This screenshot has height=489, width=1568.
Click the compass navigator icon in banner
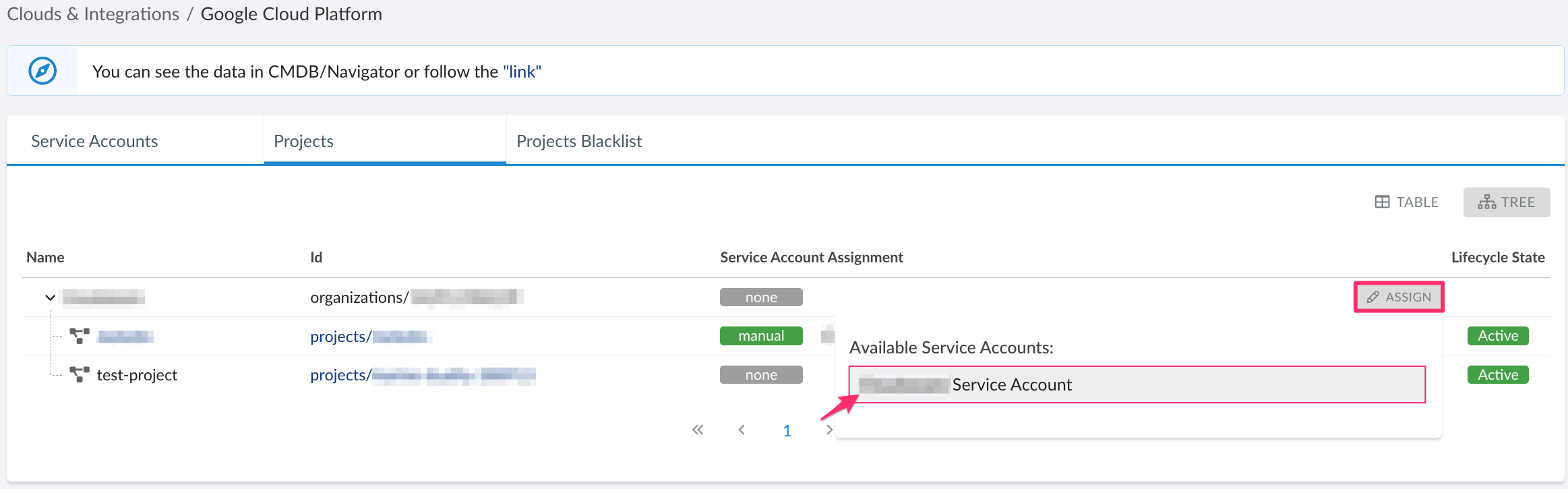click(42, 71)
